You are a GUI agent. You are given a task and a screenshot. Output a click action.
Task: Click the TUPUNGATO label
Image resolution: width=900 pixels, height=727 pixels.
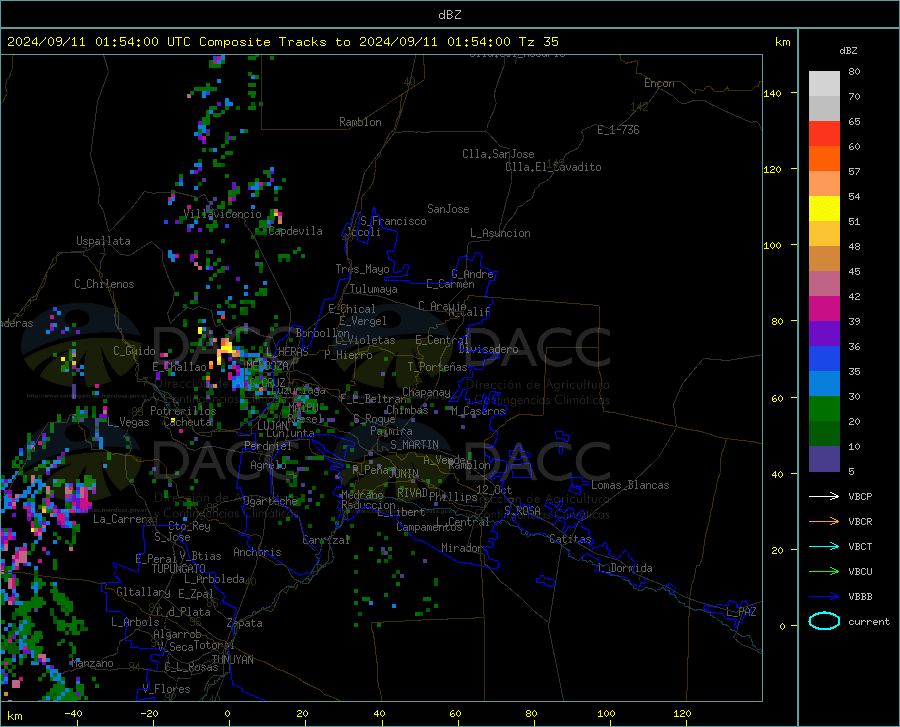click(179, 569)
